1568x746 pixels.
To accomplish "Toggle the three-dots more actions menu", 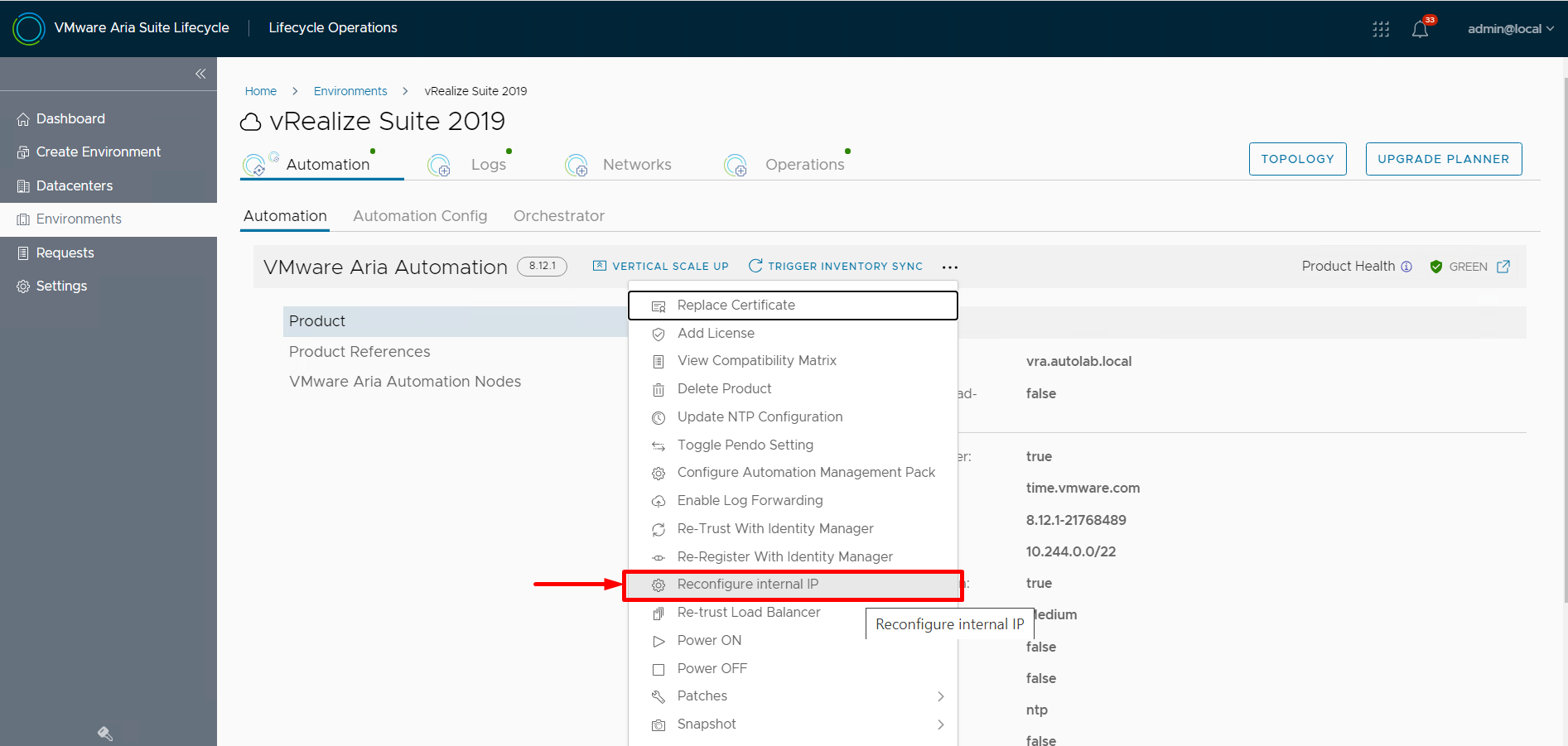I will [950, 267].
